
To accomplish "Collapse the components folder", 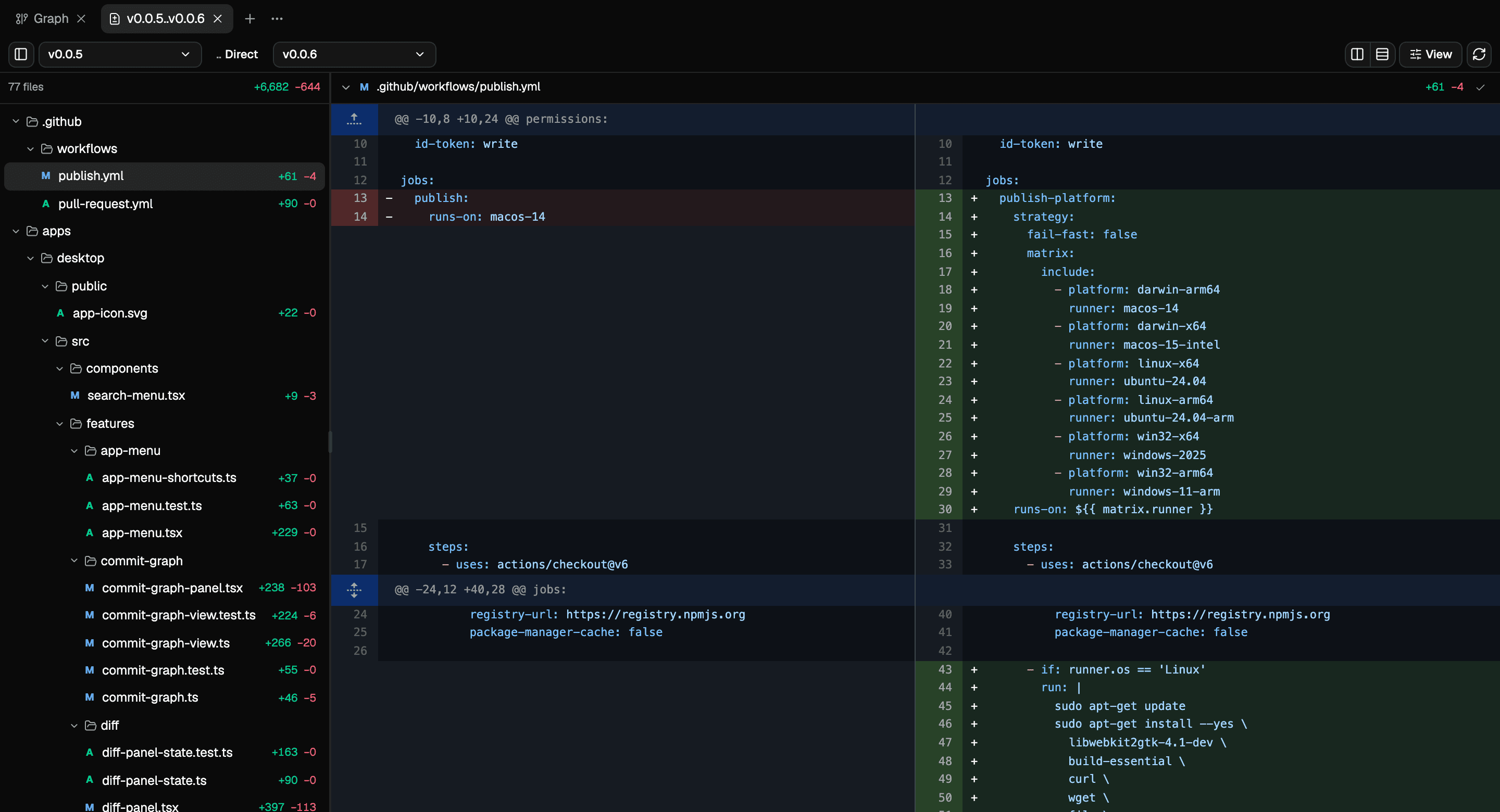I will [x=60, y=369].
